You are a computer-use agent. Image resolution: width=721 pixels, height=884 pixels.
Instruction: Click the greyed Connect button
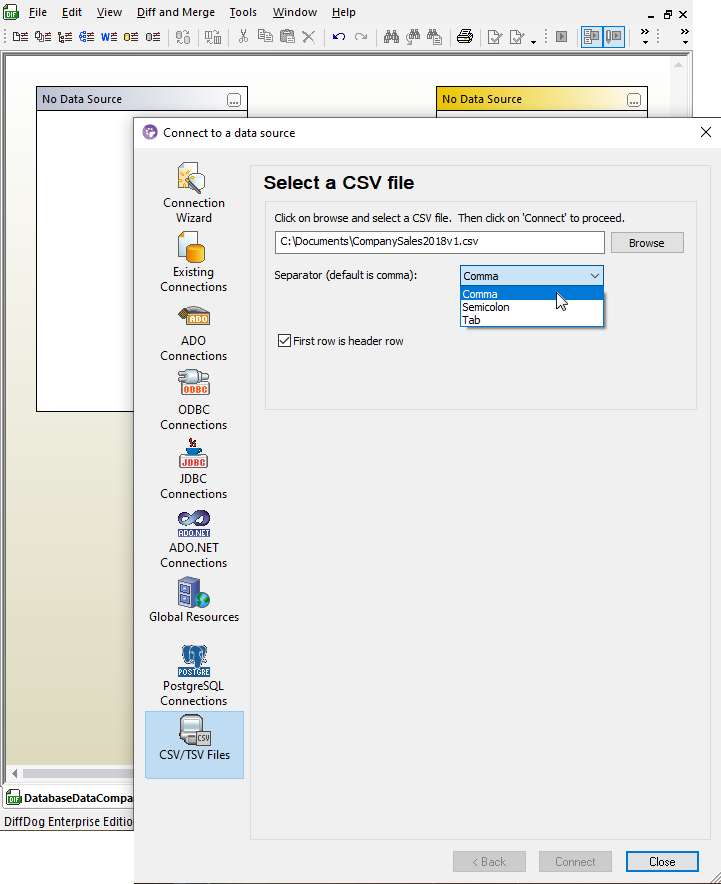[575, 861]
